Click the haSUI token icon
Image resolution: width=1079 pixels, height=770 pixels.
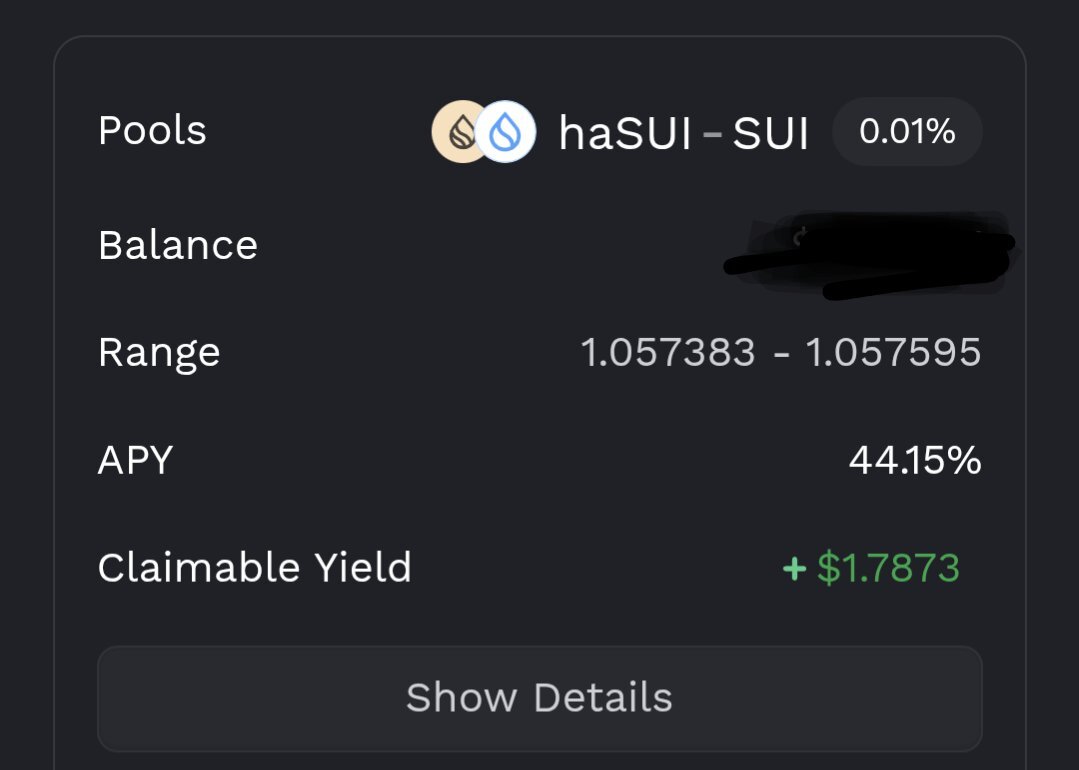(457, 131)
